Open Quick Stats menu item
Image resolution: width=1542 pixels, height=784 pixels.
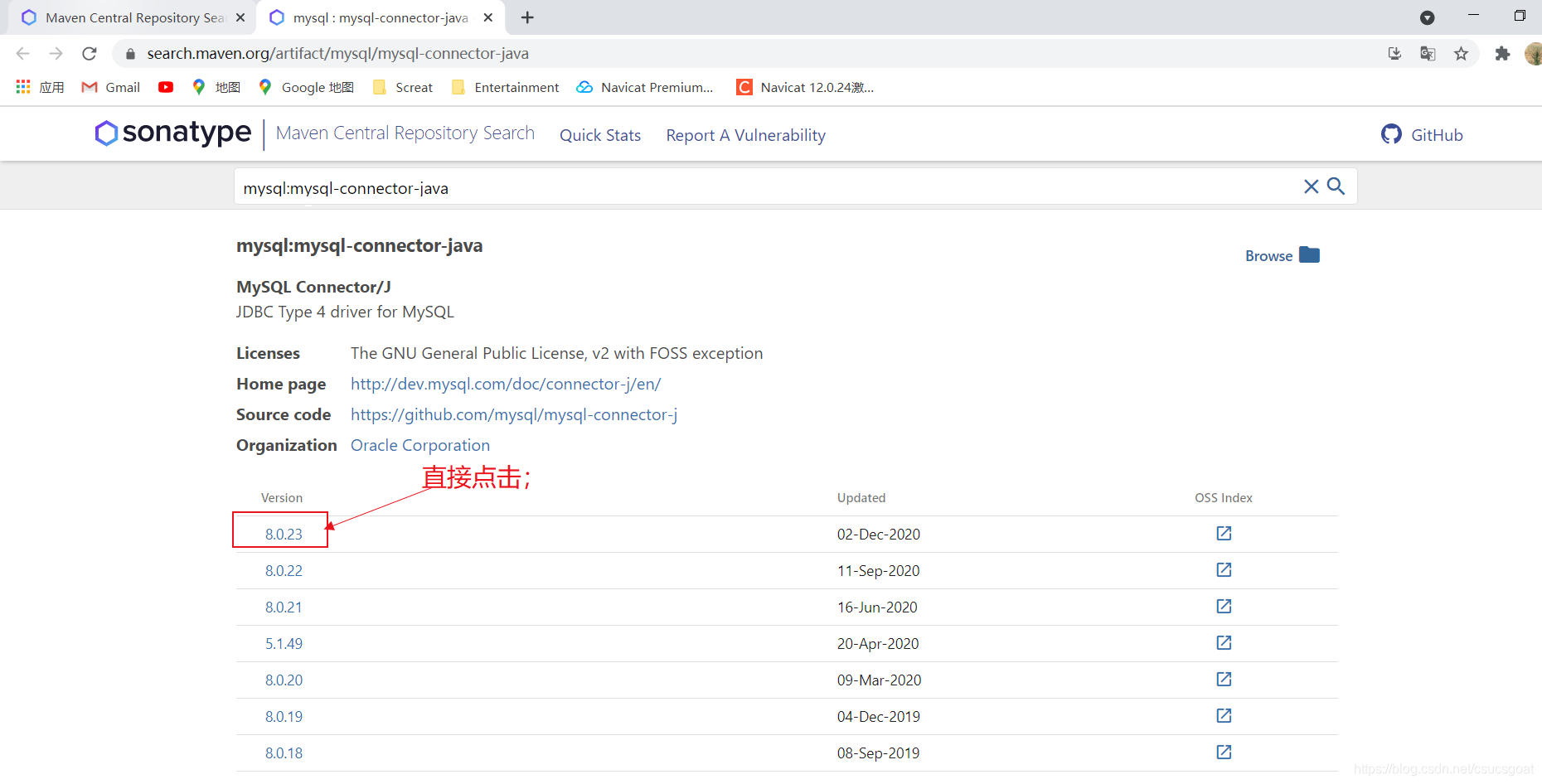click(x=600, y=135)
